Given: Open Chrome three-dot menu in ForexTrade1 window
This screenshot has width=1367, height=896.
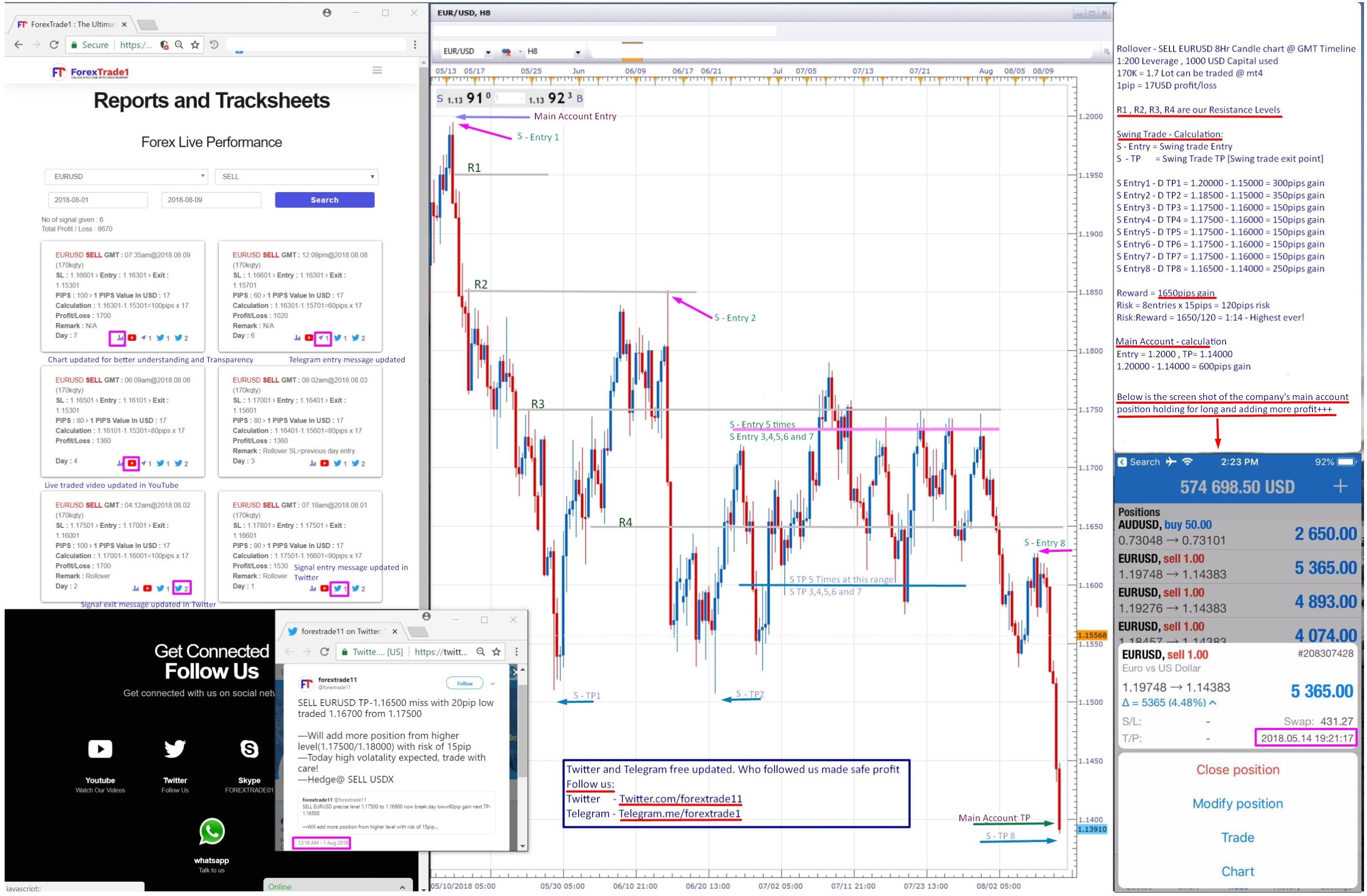Looking at the screenshot, I should tap(415, 45).
